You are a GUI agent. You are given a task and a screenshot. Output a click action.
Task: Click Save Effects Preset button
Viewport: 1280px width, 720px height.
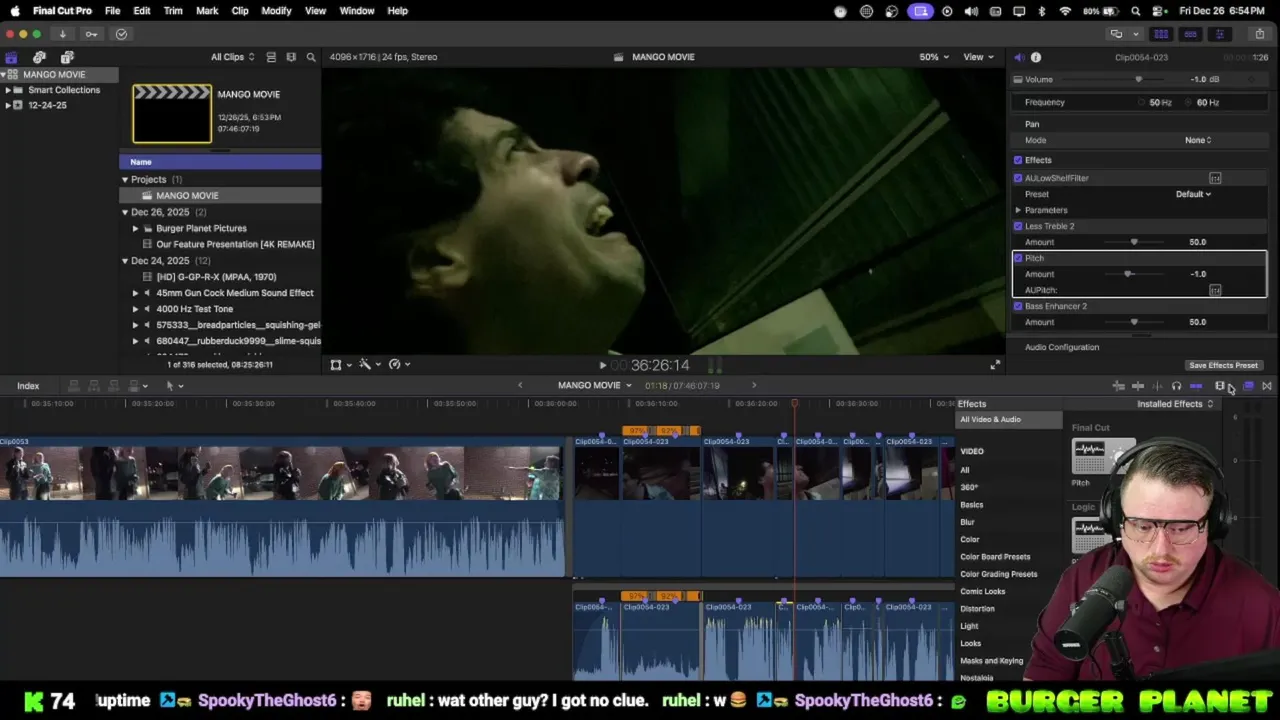click(x=1223, y=365)
